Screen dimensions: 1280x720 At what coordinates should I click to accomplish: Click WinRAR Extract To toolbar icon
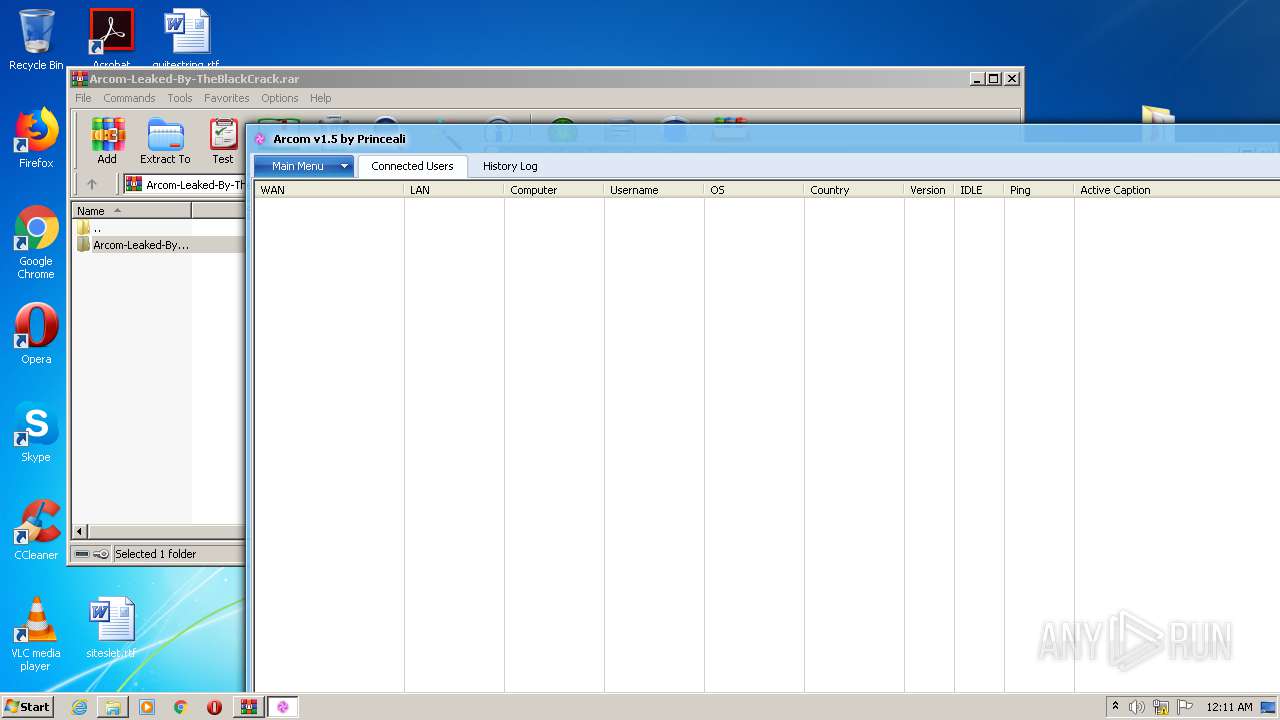[165, 141]
